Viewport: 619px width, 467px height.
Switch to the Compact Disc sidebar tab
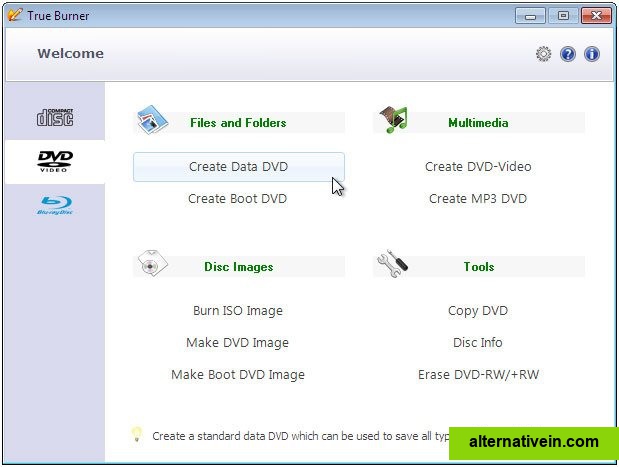55,117
